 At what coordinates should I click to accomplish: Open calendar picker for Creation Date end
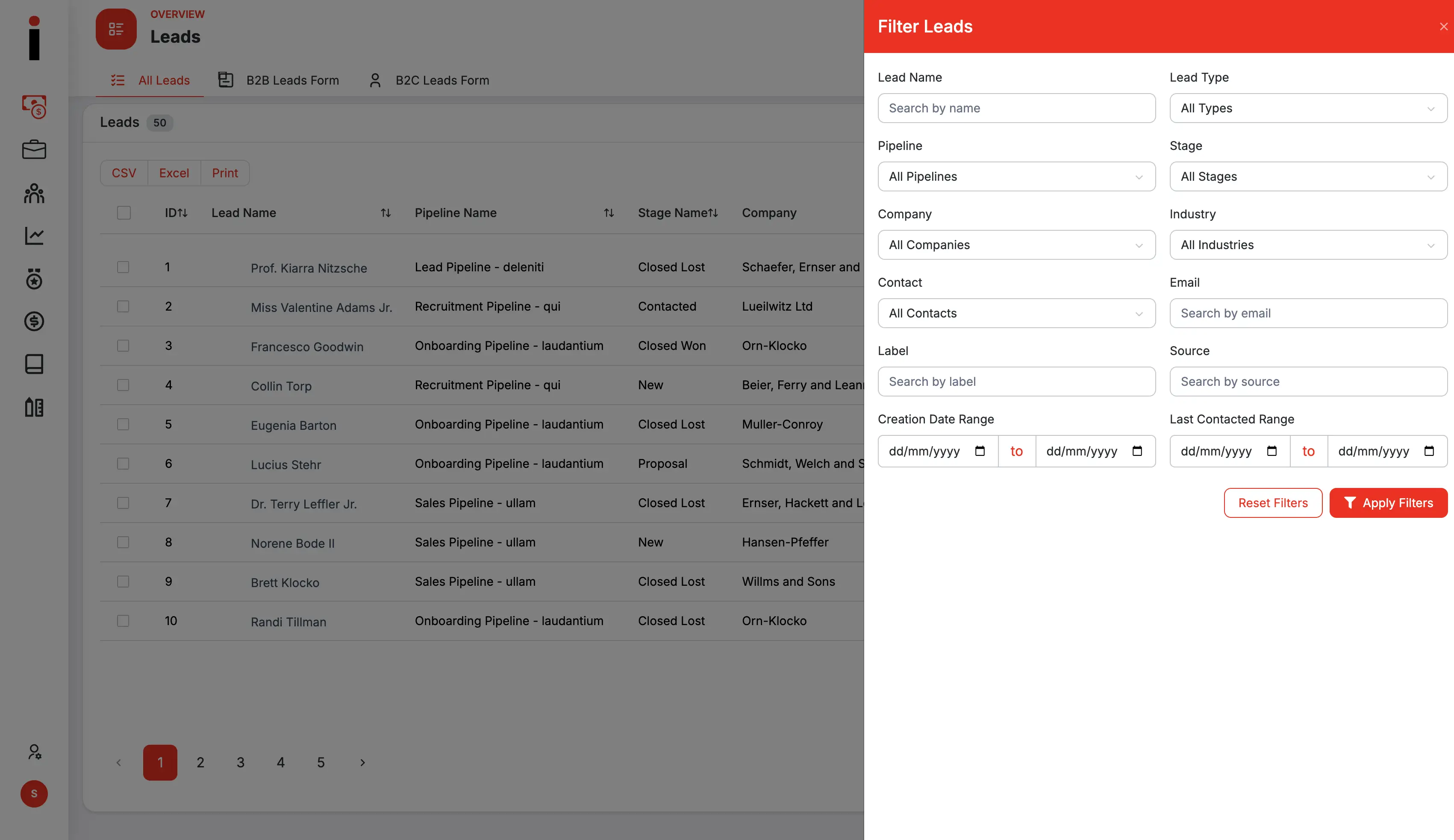click(1137, 451)
